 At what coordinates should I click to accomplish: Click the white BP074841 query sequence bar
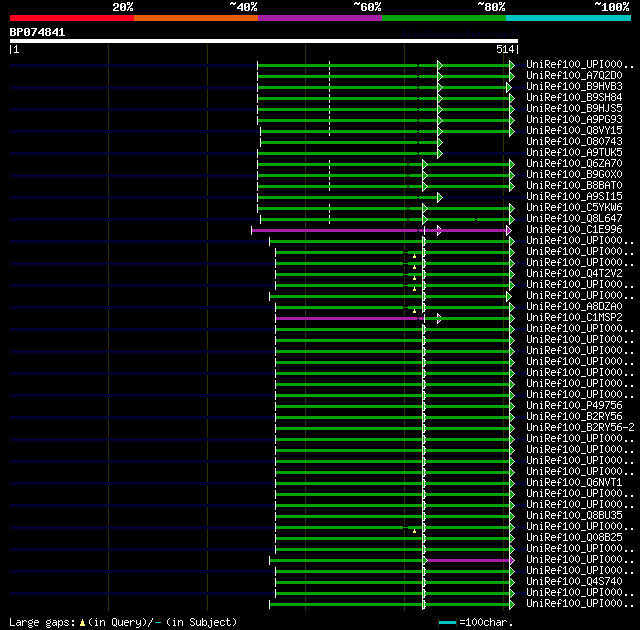click(x=264, y=41)
